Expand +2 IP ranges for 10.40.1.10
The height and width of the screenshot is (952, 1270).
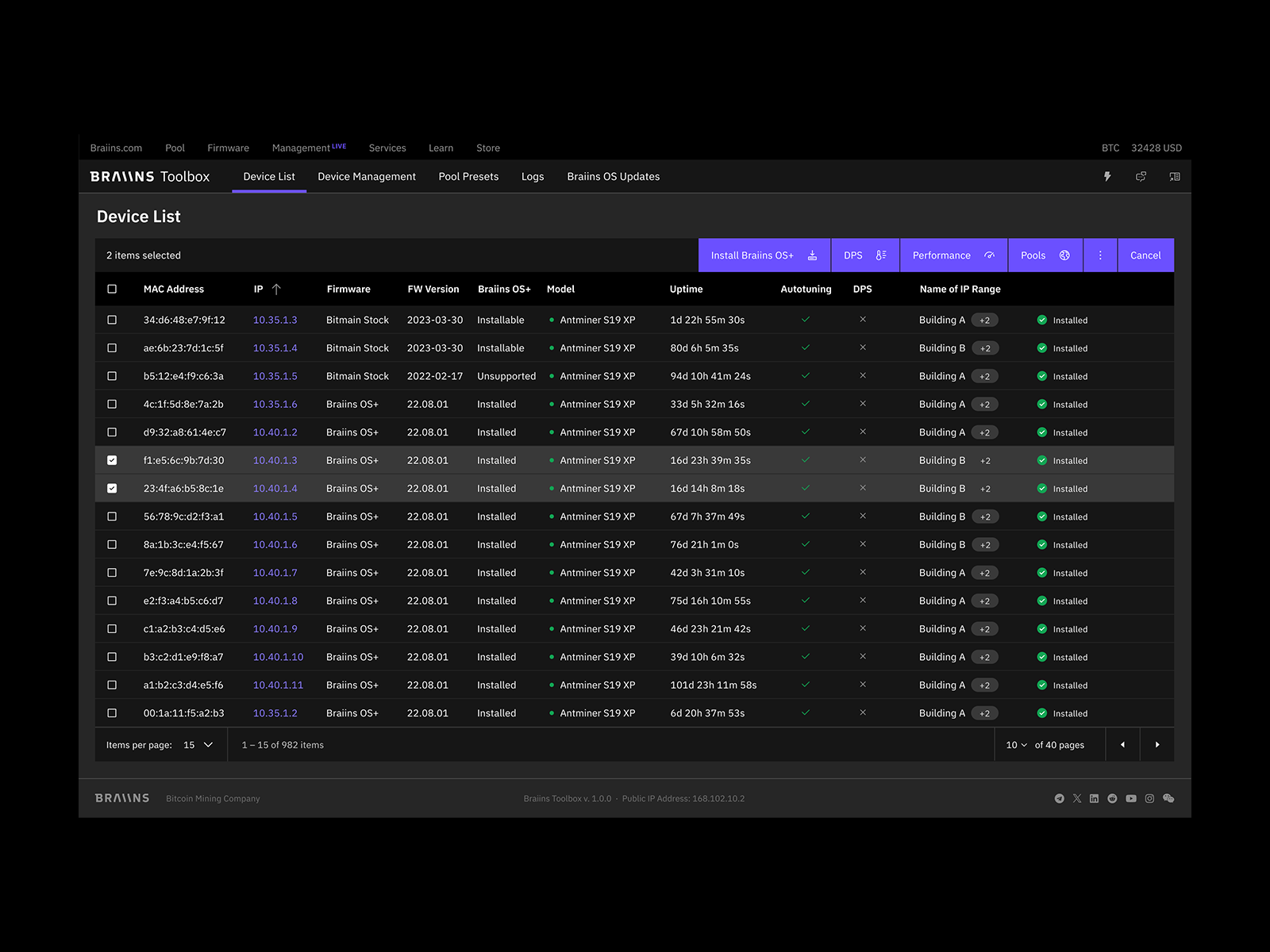[x=985, y=657]
